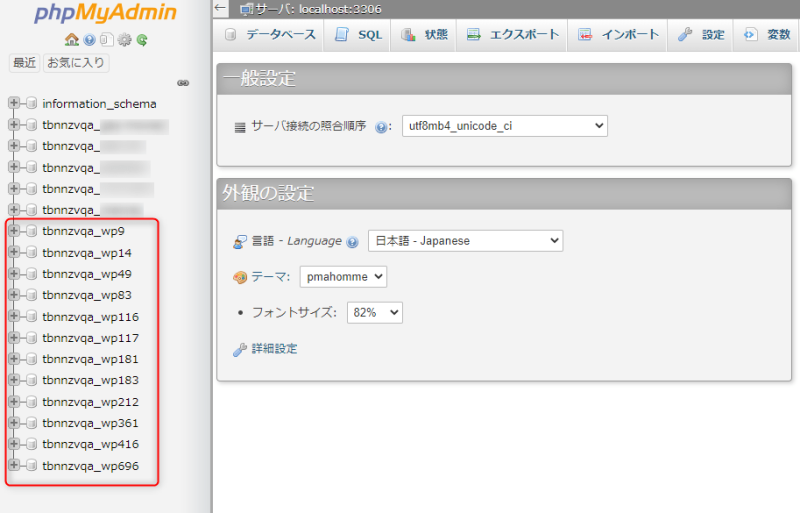This screenshot has width=800, height=513.
Task: Click the server icon beside localhost:3306
Action: [x=246, y=9]
